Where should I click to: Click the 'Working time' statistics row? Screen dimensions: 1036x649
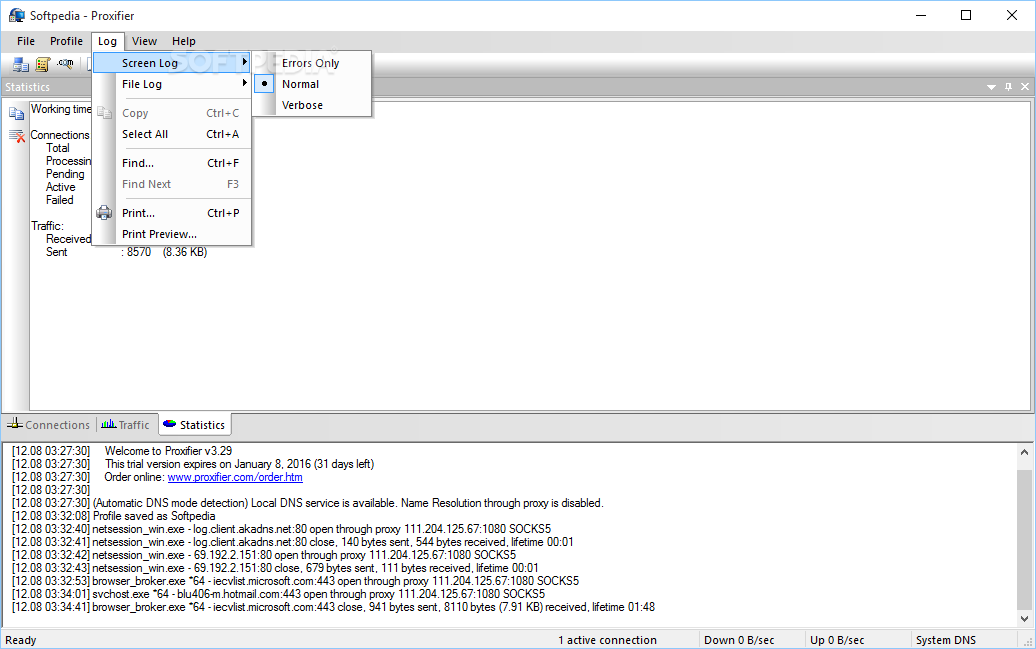click(x=61, y=109)
